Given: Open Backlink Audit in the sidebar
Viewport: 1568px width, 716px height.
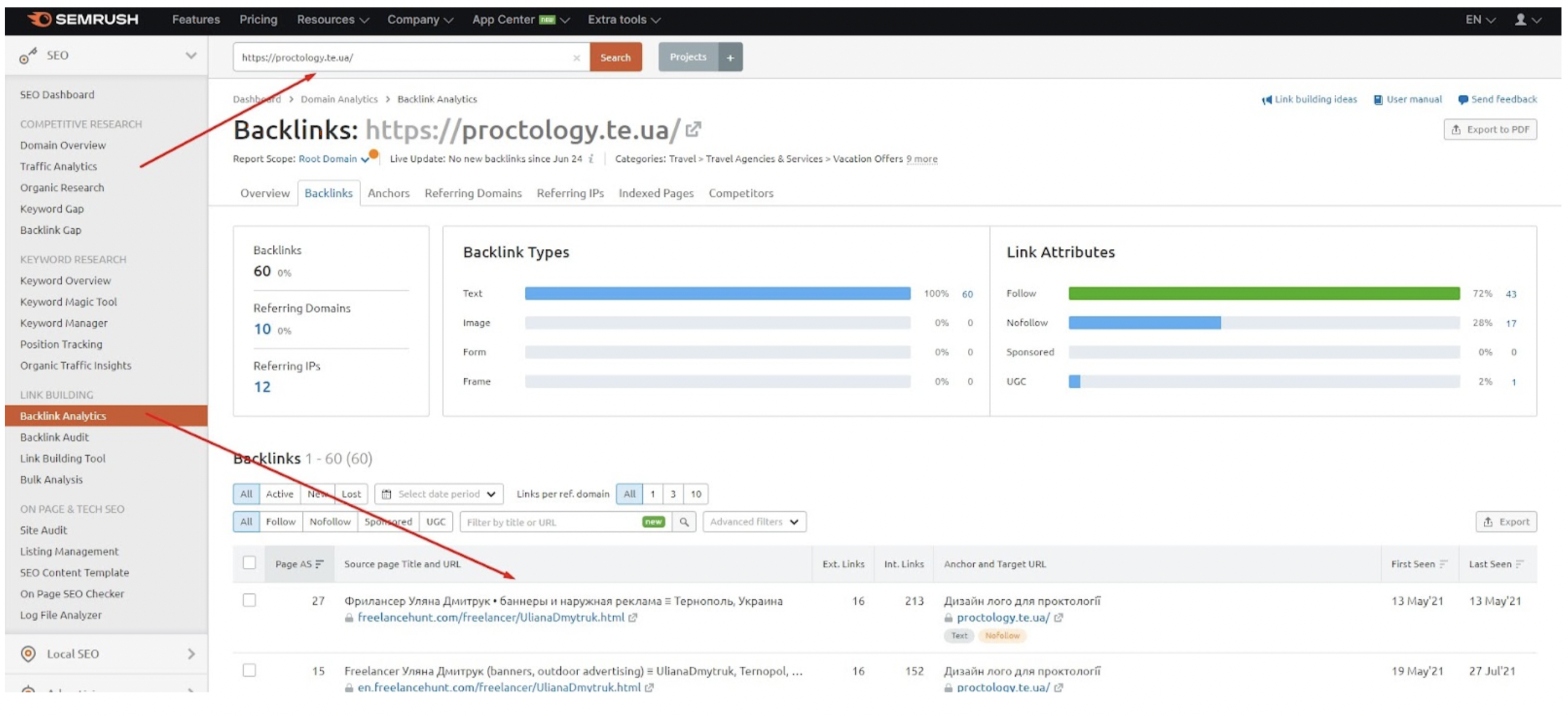Looking at the screenshot, I should click(54, 437).
